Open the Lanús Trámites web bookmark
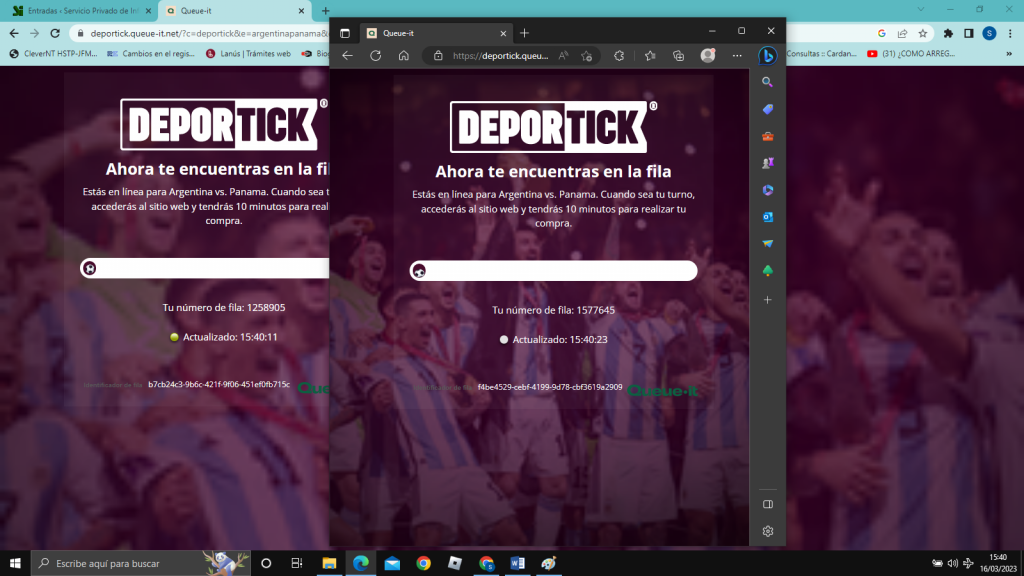This screenshot has height=576, width=1024. click(x=248, y=54)
